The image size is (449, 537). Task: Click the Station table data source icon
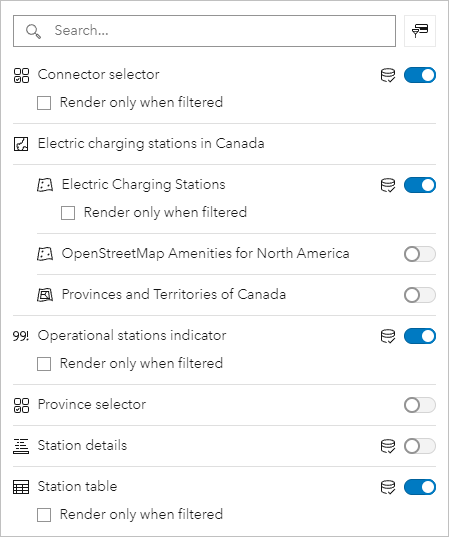coord(388,487)
